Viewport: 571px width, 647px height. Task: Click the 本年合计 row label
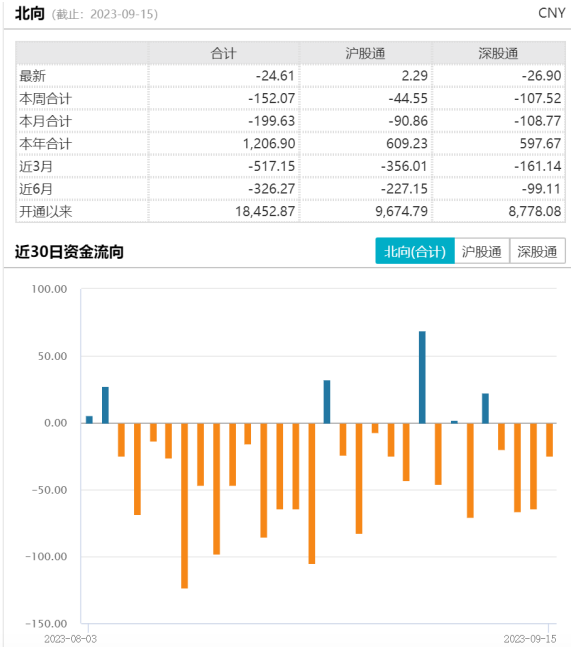[45, 144]
